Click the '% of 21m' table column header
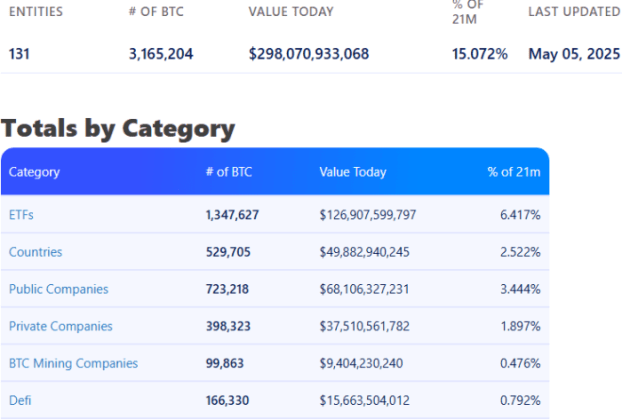This screenshot has height=420, width=622. (x=513, y=172)
